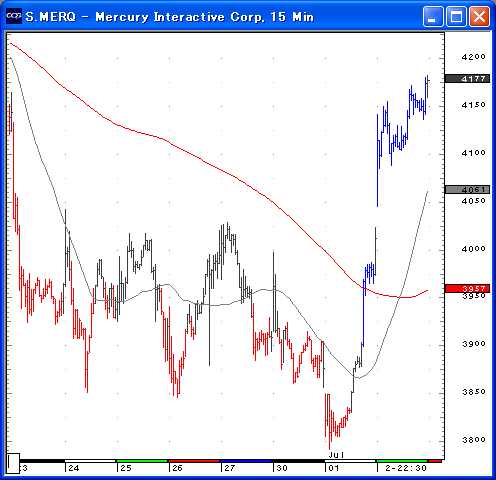Close the S.MERQ chart window
The height and width of the screenshot is (480, 496).
pyautogui.click(x=479, y=16)
